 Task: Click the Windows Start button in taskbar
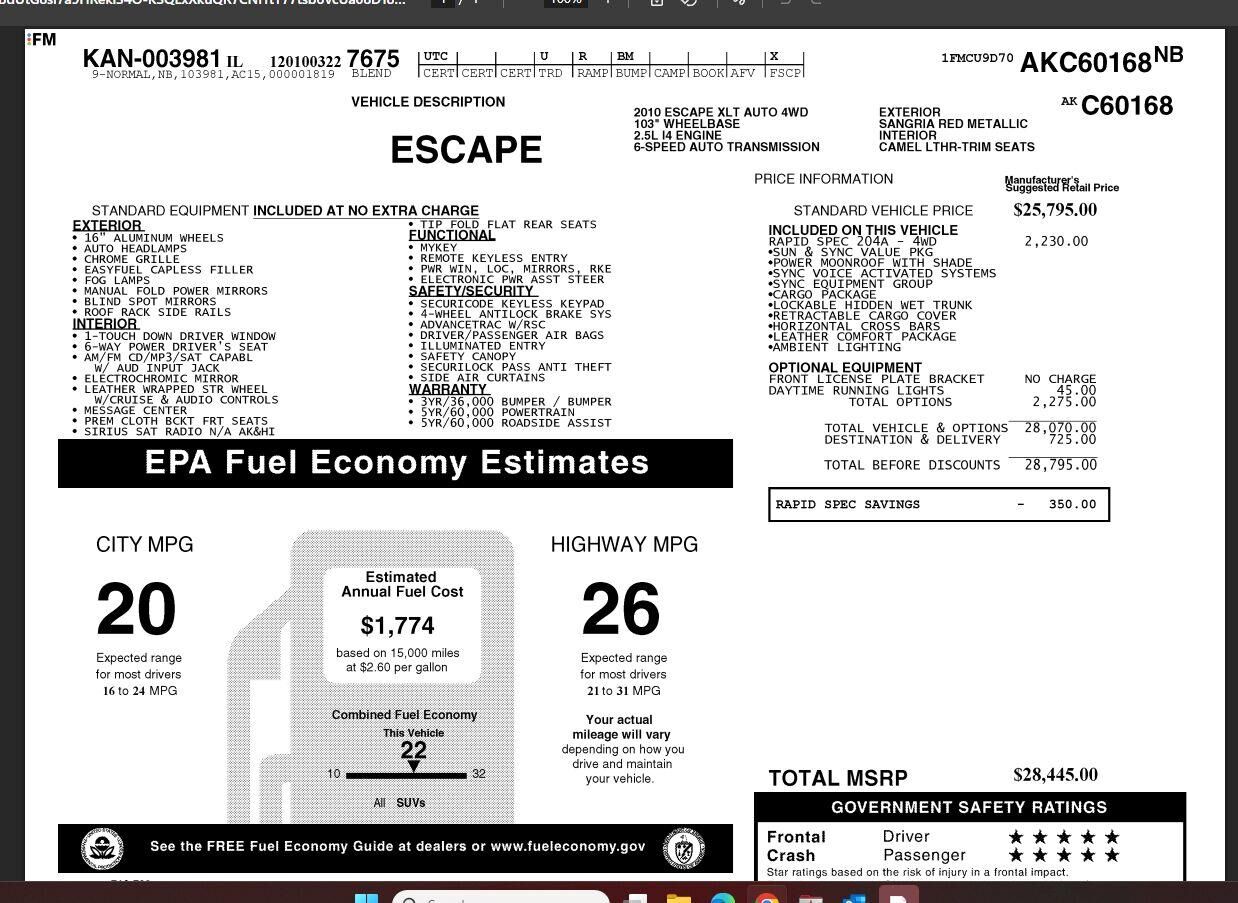pyautogui.click(x=367, y=897)
